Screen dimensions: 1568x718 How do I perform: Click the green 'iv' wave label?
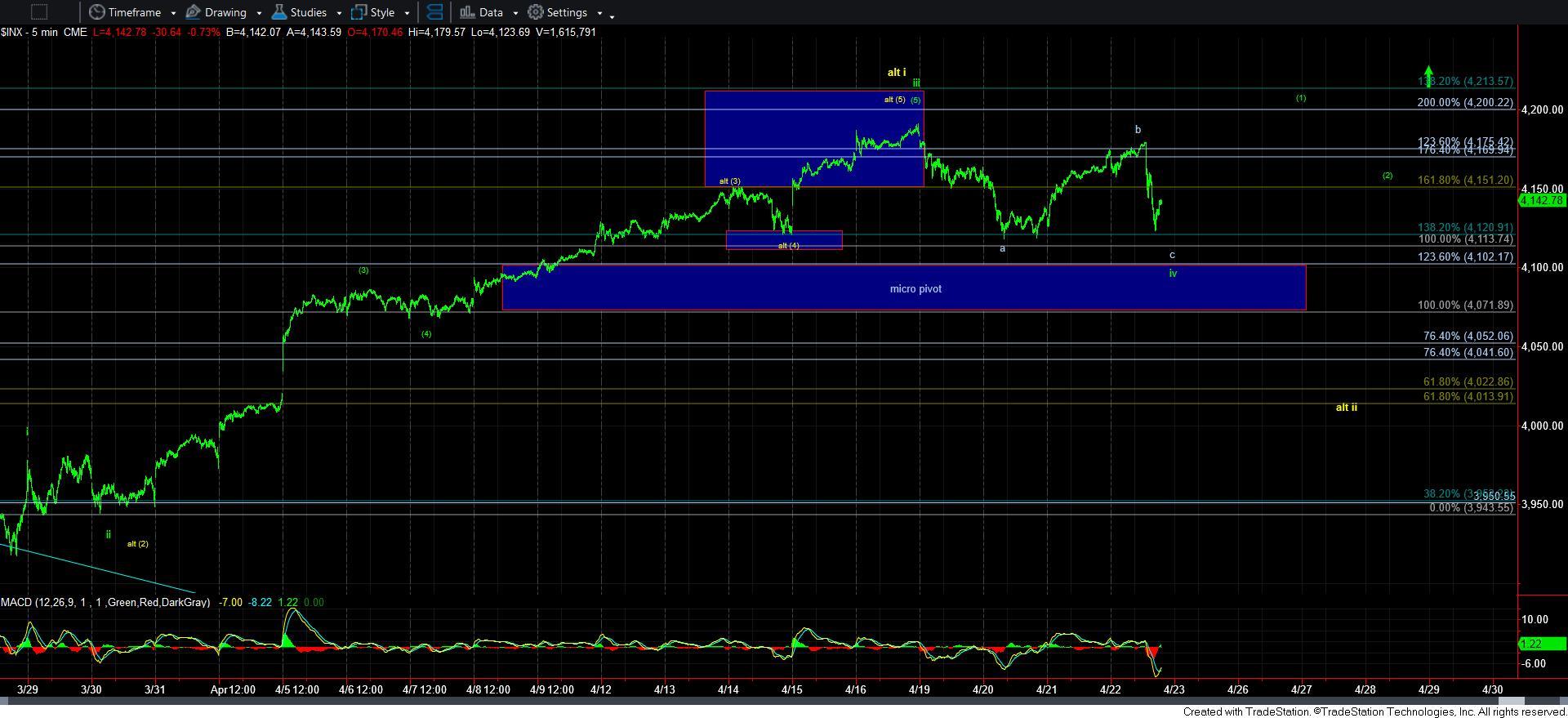(x=1173, y=273)
